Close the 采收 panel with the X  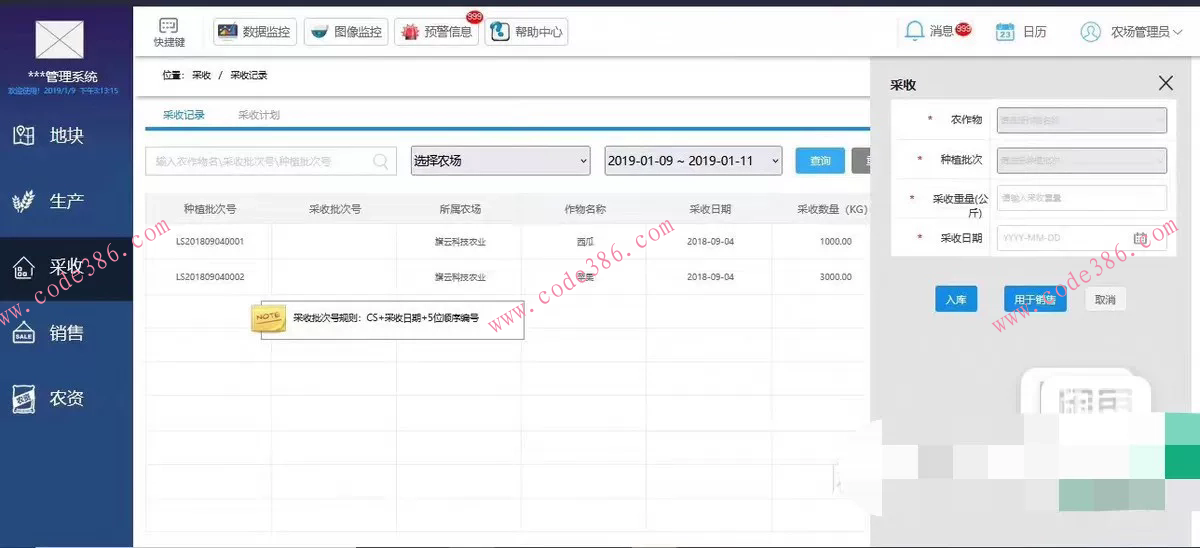[1165, 84]
